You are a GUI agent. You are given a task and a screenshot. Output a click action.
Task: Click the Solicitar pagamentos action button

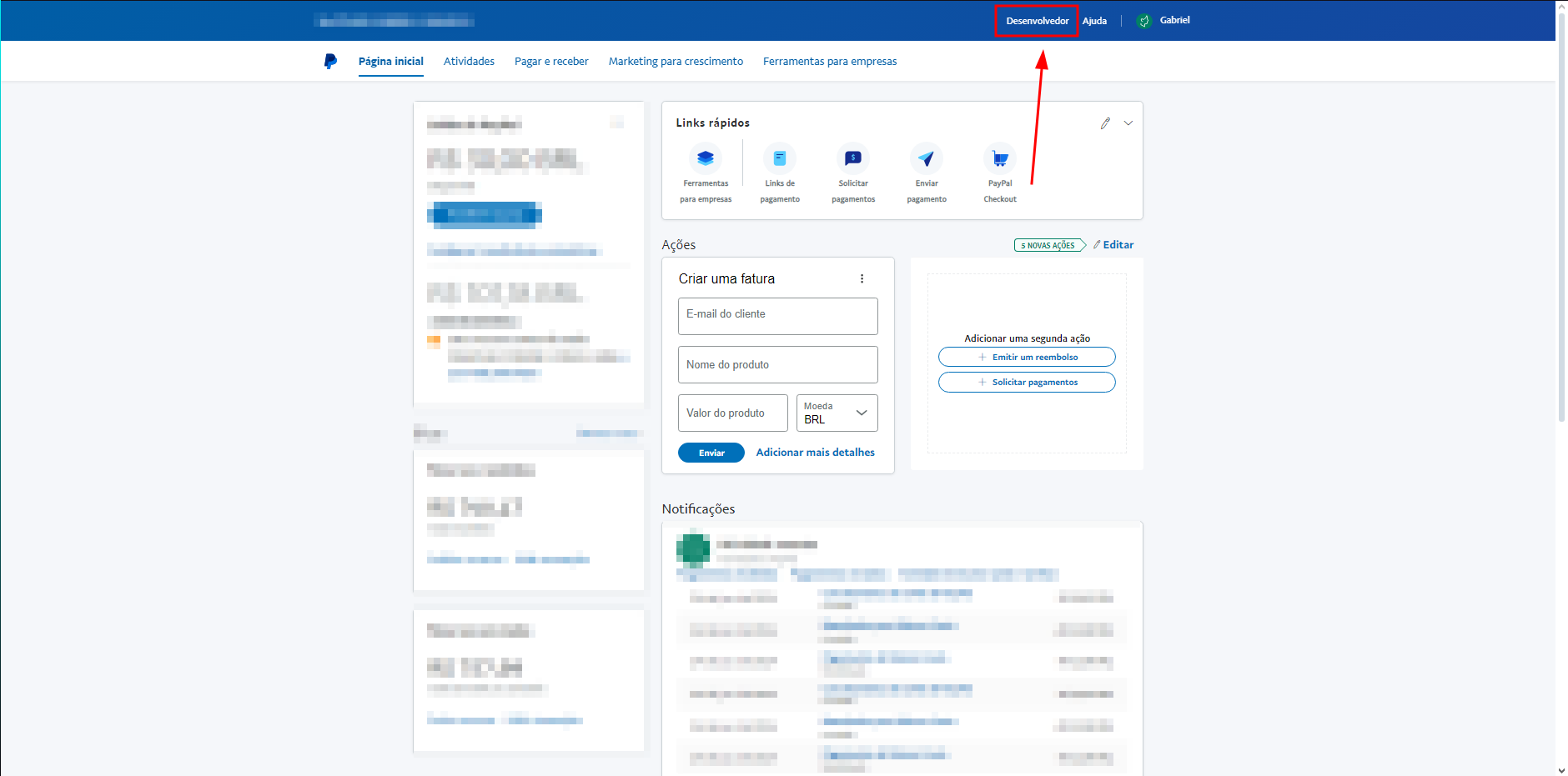point(1027,382)
